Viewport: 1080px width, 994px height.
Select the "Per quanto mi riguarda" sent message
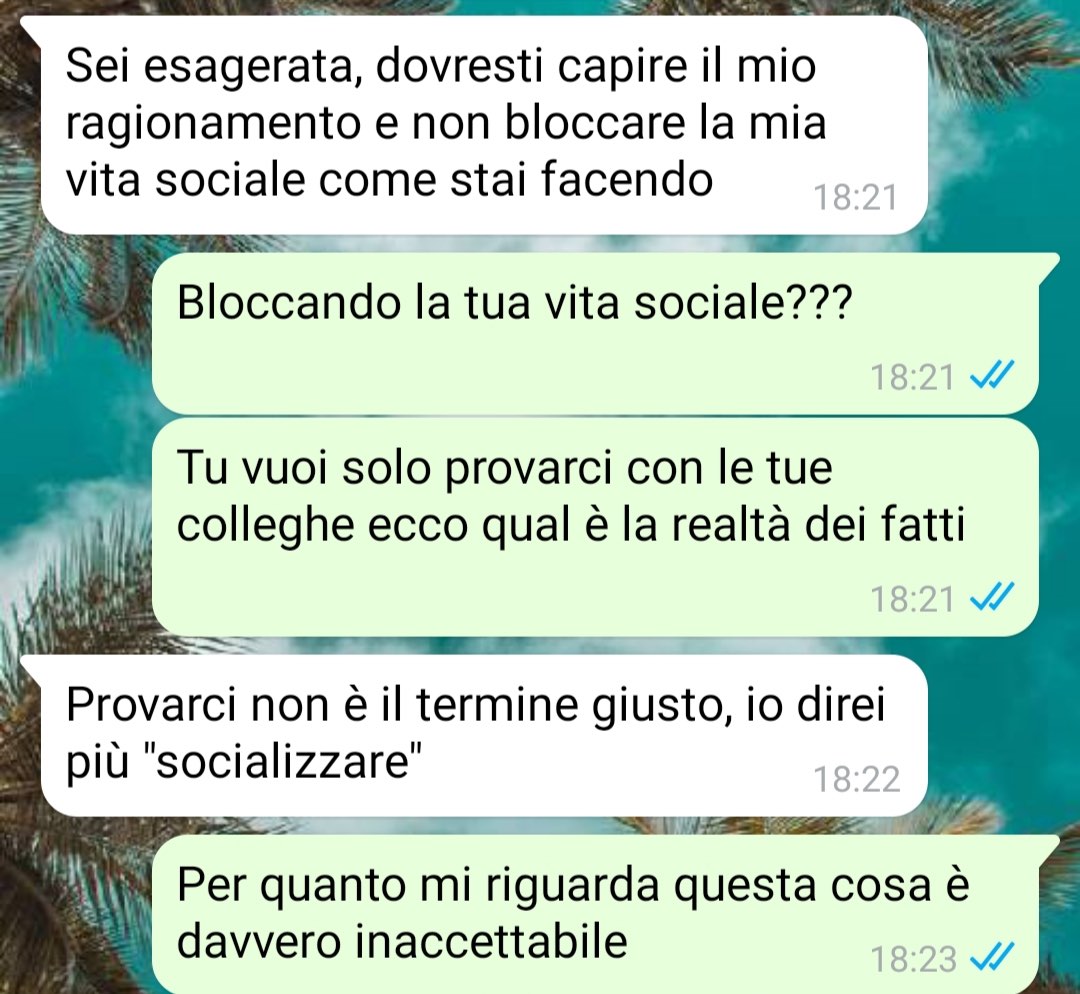pos(595,915)
